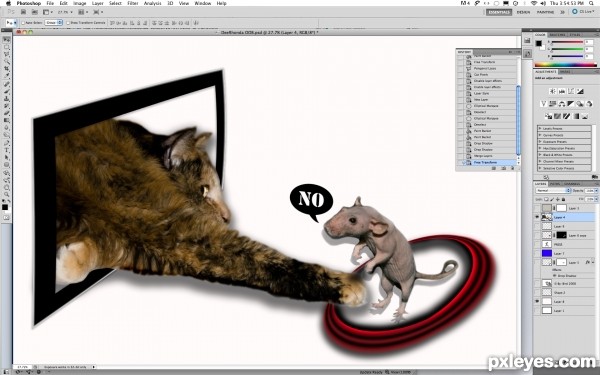Click lock position icon in Layers panel
The height and width of the screenshot is (375, 600).
click(x=558, y=199)
